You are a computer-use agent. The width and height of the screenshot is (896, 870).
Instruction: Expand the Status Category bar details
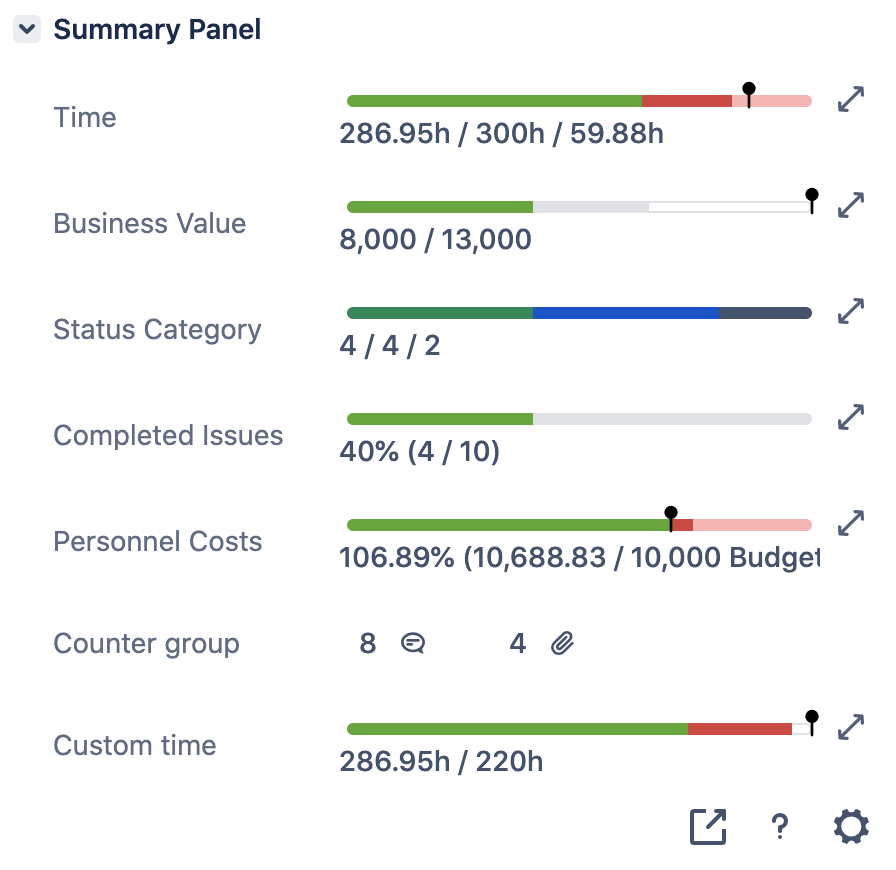click(851, 311)
